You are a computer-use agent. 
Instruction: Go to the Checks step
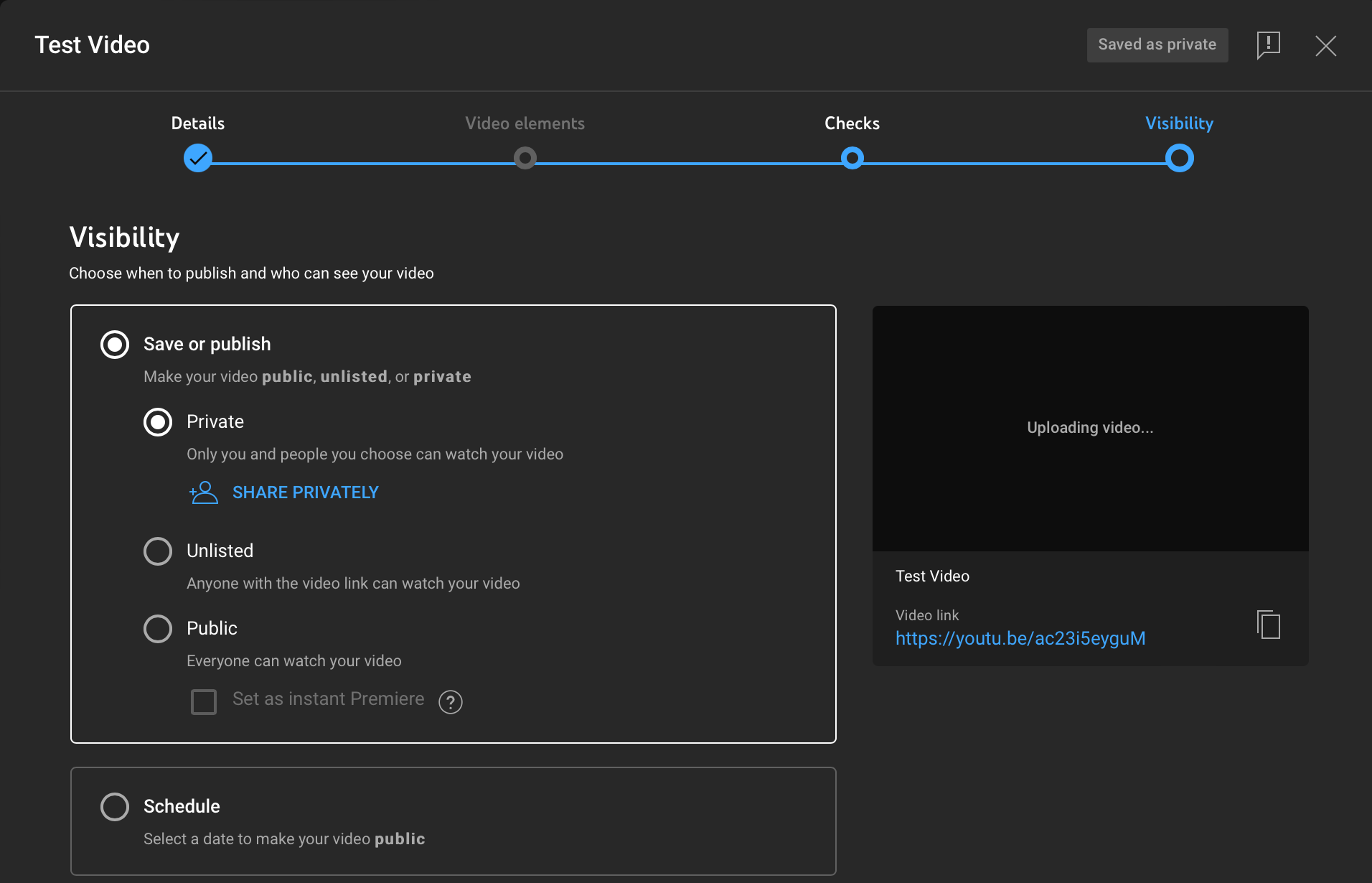852,158
